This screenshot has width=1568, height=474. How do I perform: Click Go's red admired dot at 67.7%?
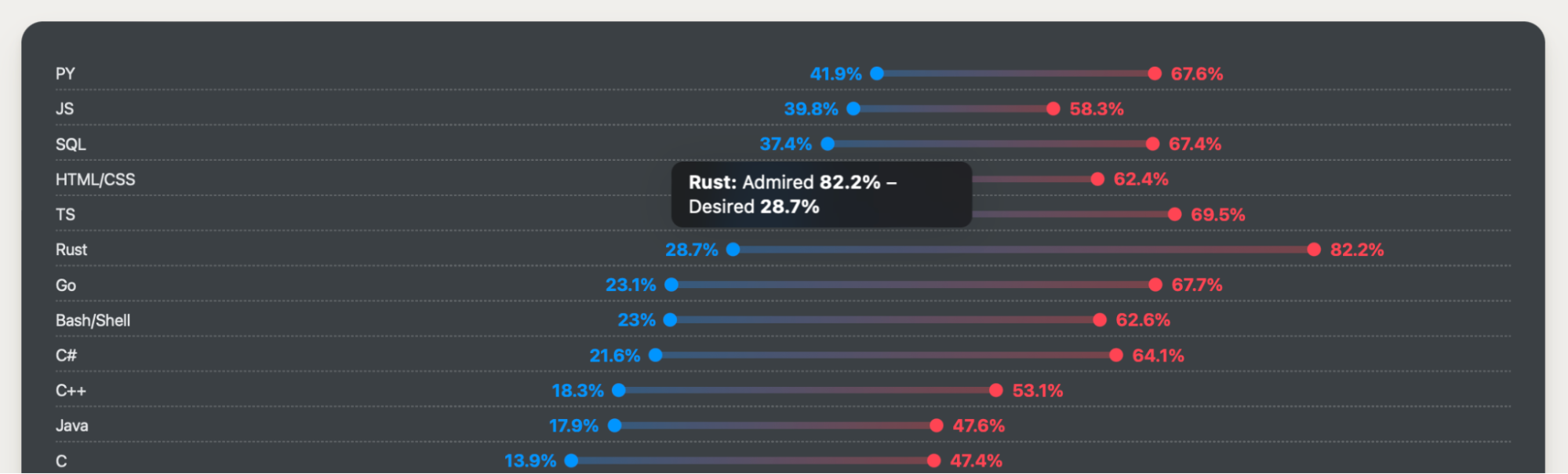[1155, 285]
